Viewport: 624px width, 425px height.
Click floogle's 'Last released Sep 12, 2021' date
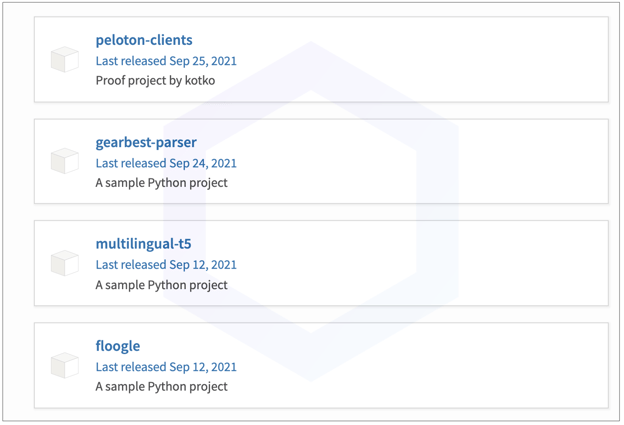[x=166, y=367]
